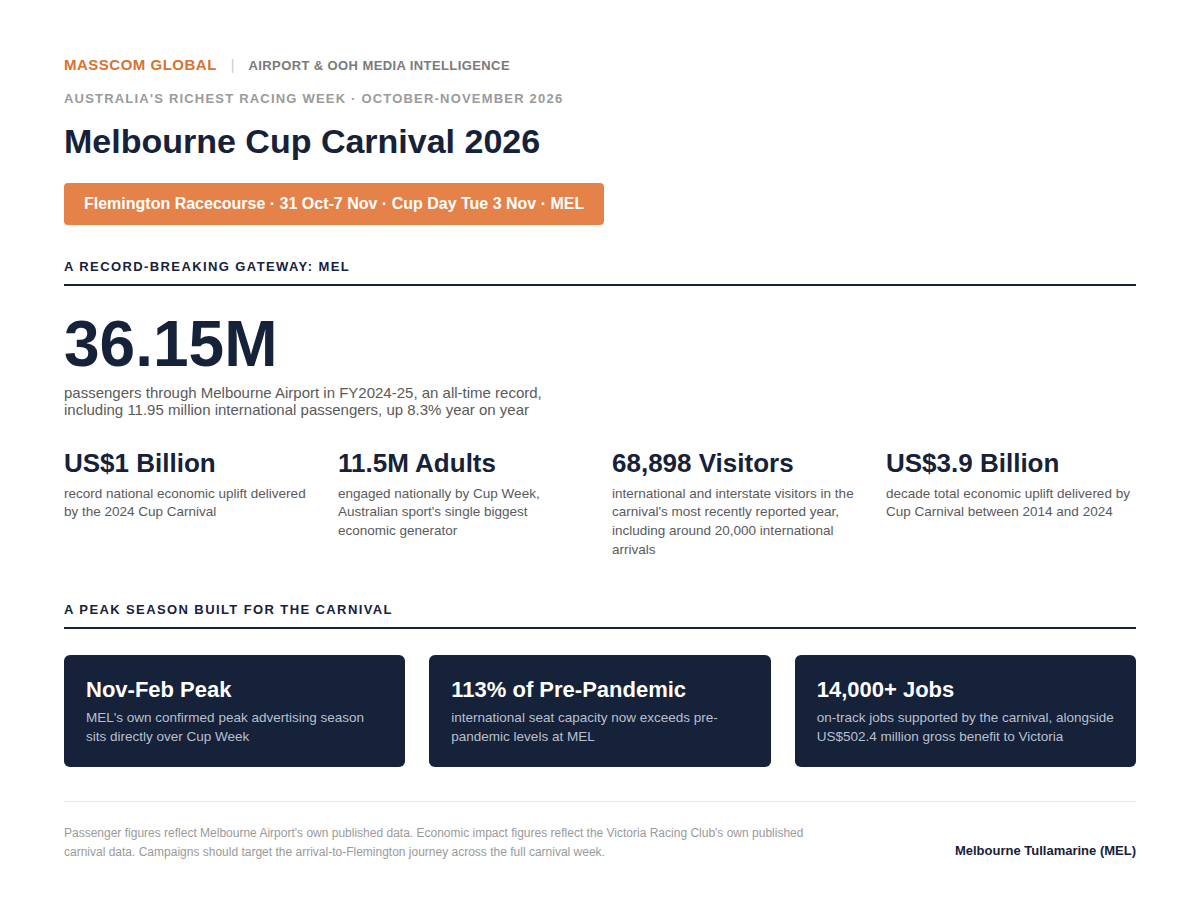Screen dimensions: 1200x902
Task: Click the US$3.9 Billion stat heading
Action: click(x=973, y=463)
